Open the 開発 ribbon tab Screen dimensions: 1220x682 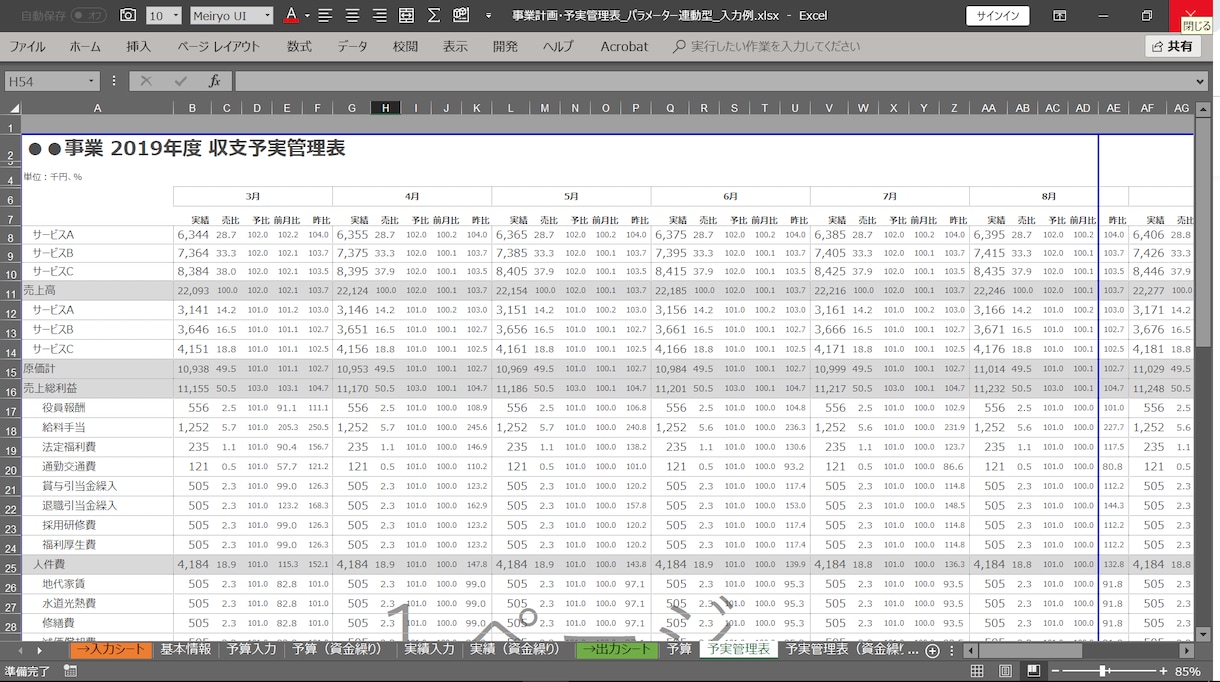(505, 46)
